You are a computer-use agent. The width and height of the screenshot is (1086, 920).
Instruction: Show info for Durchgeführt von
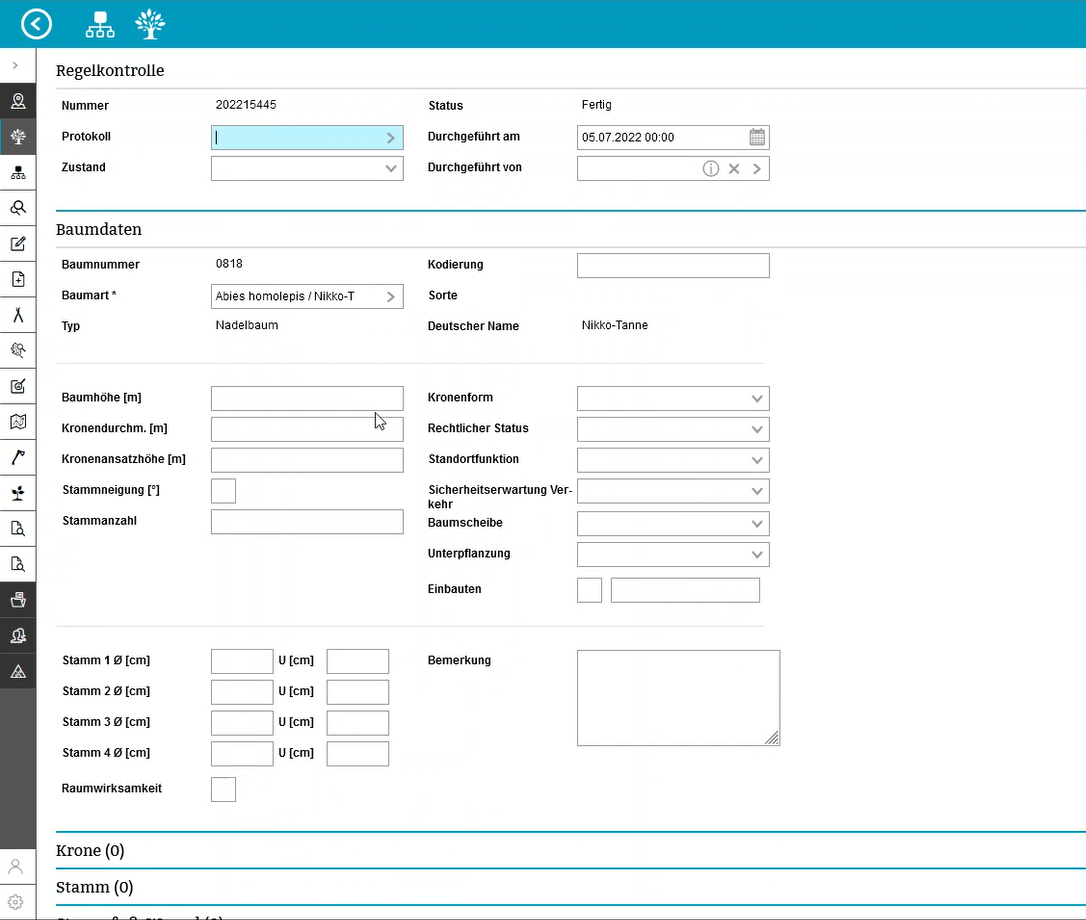click(x=711, y=168)
